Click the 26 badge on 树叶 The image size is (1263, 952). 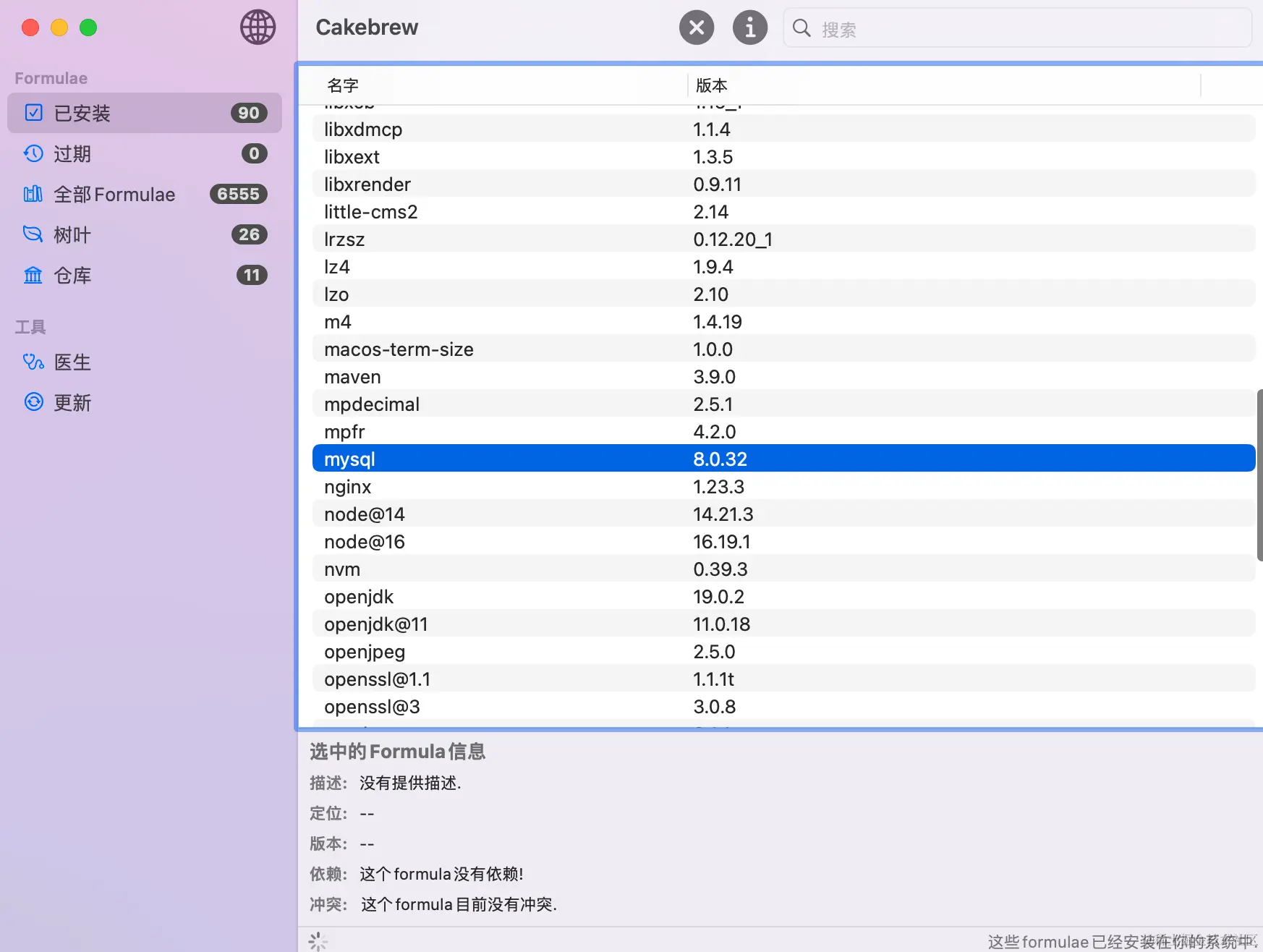click(x=250, y=234)
